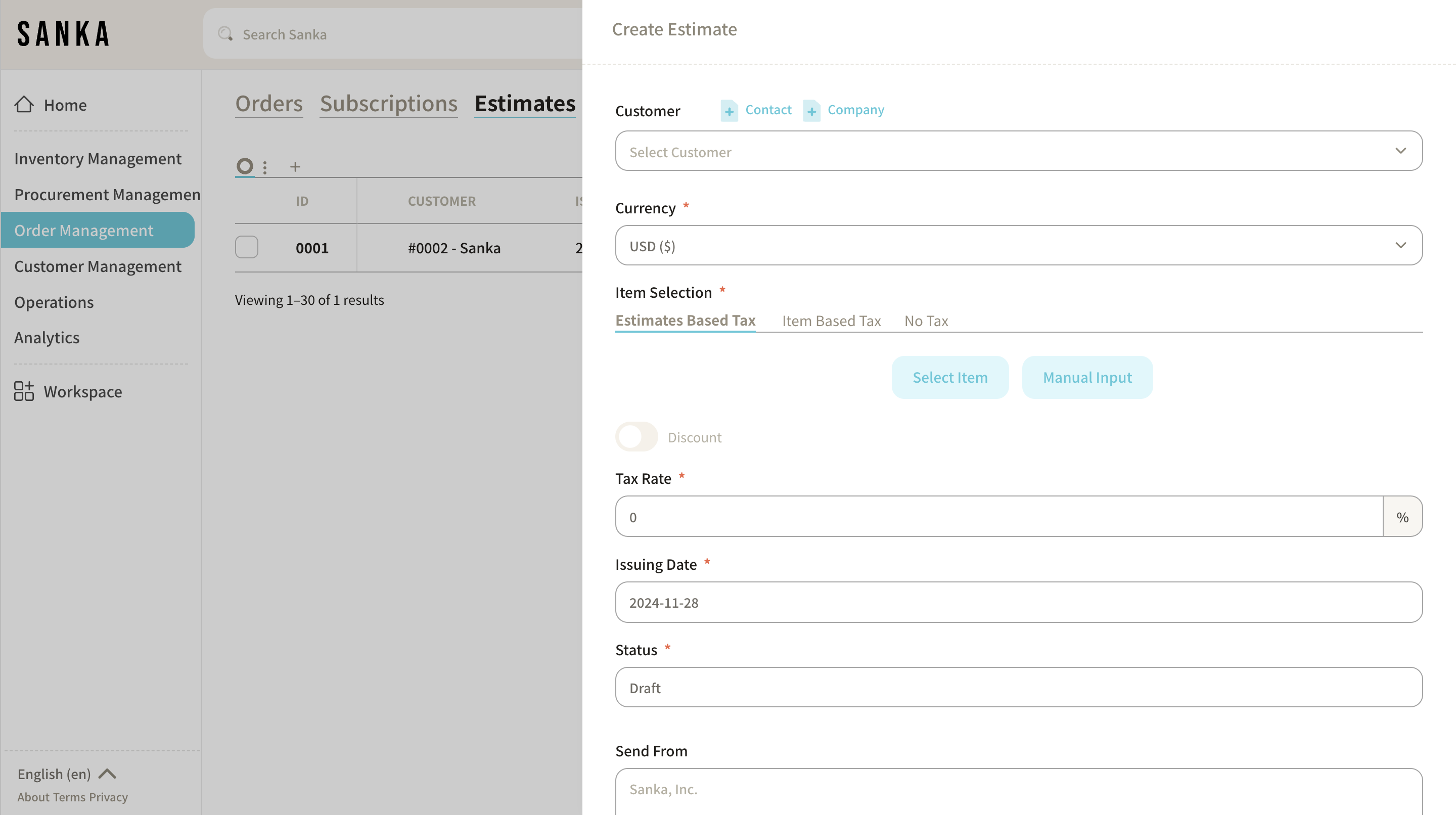Click the Workspace grid icon
The image size is (1456, 815).
pyautogui.click(x=24, y=391)
